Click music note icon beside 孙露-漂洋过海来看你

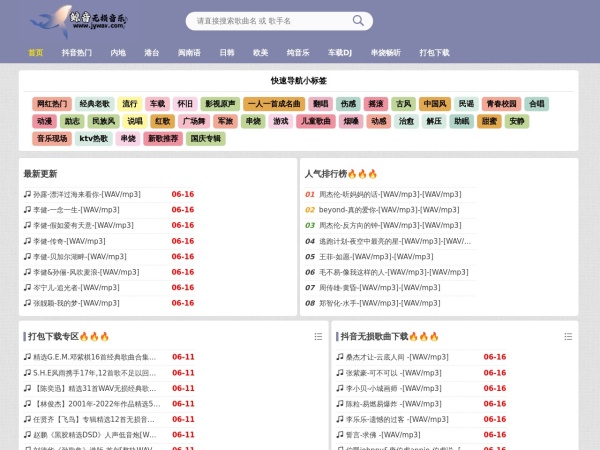tap(28, 195)
